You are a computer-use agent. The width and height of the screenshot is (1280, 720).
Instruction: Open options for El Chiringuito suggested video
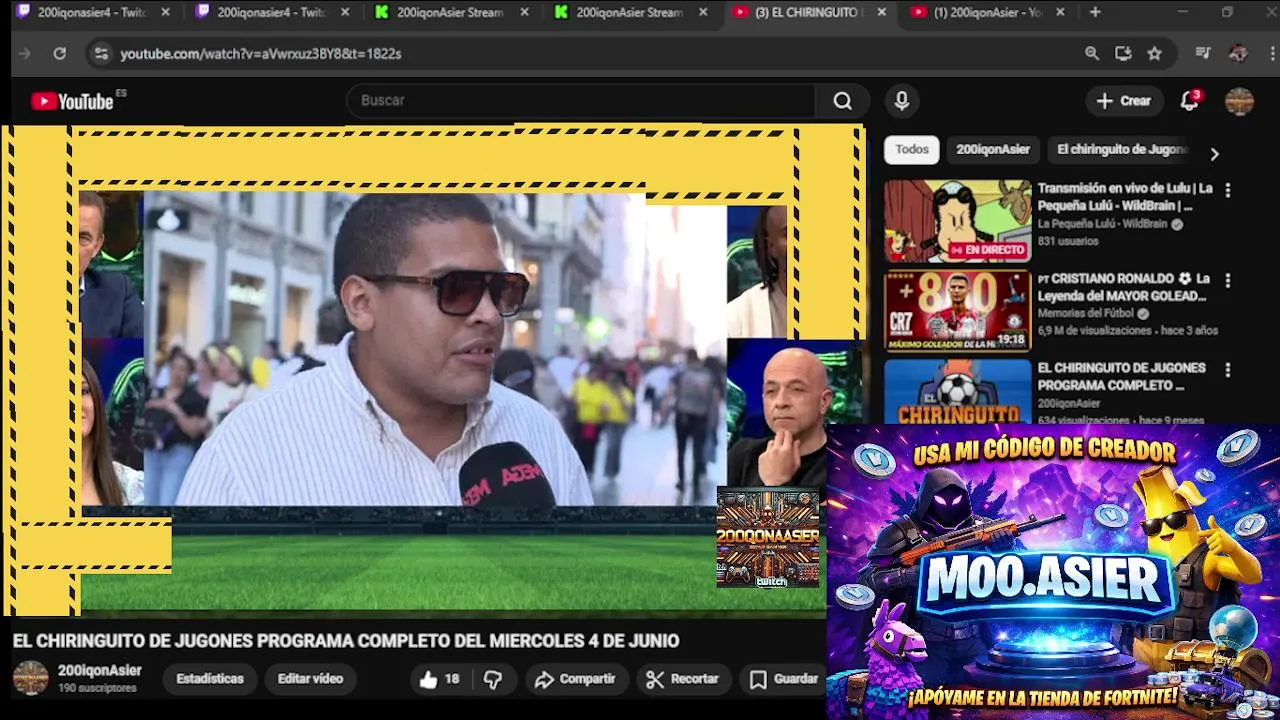[x=1228, y=370]
